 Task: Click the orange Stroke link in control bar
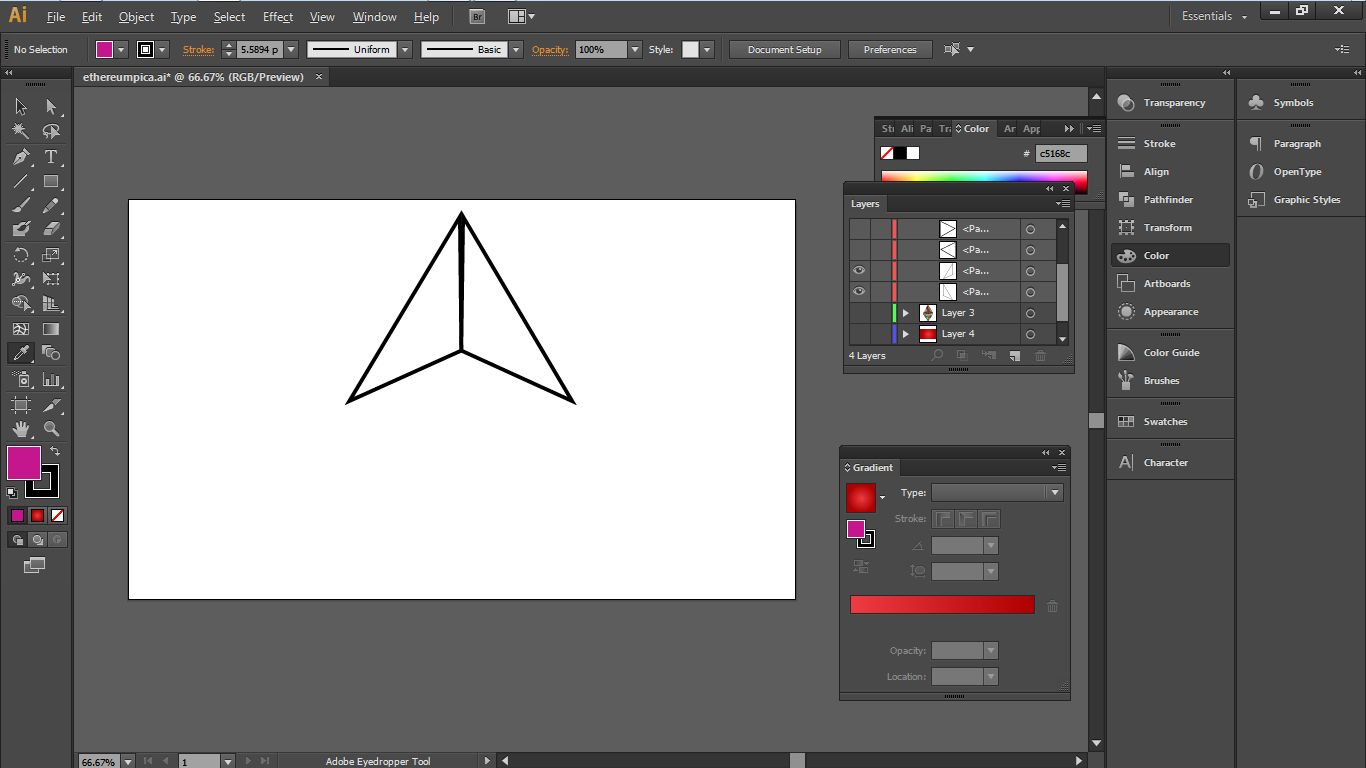tap(198, 49)
